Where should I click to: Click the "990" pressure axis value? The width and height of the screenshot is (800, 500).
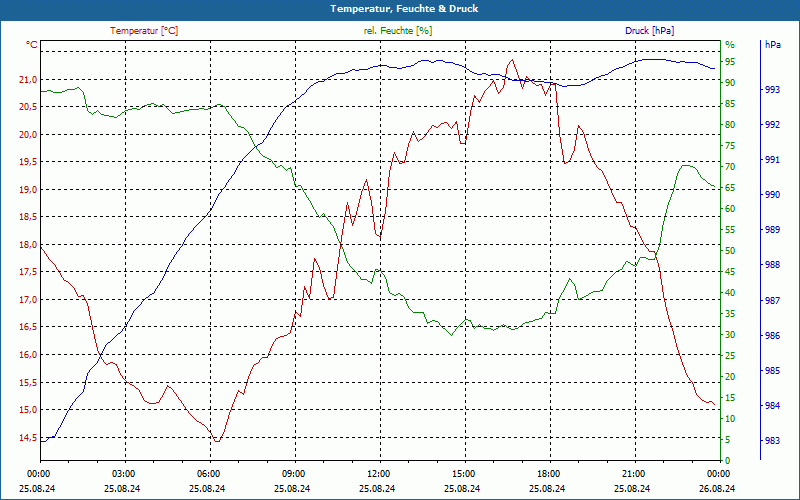click(x=772, y=195)
